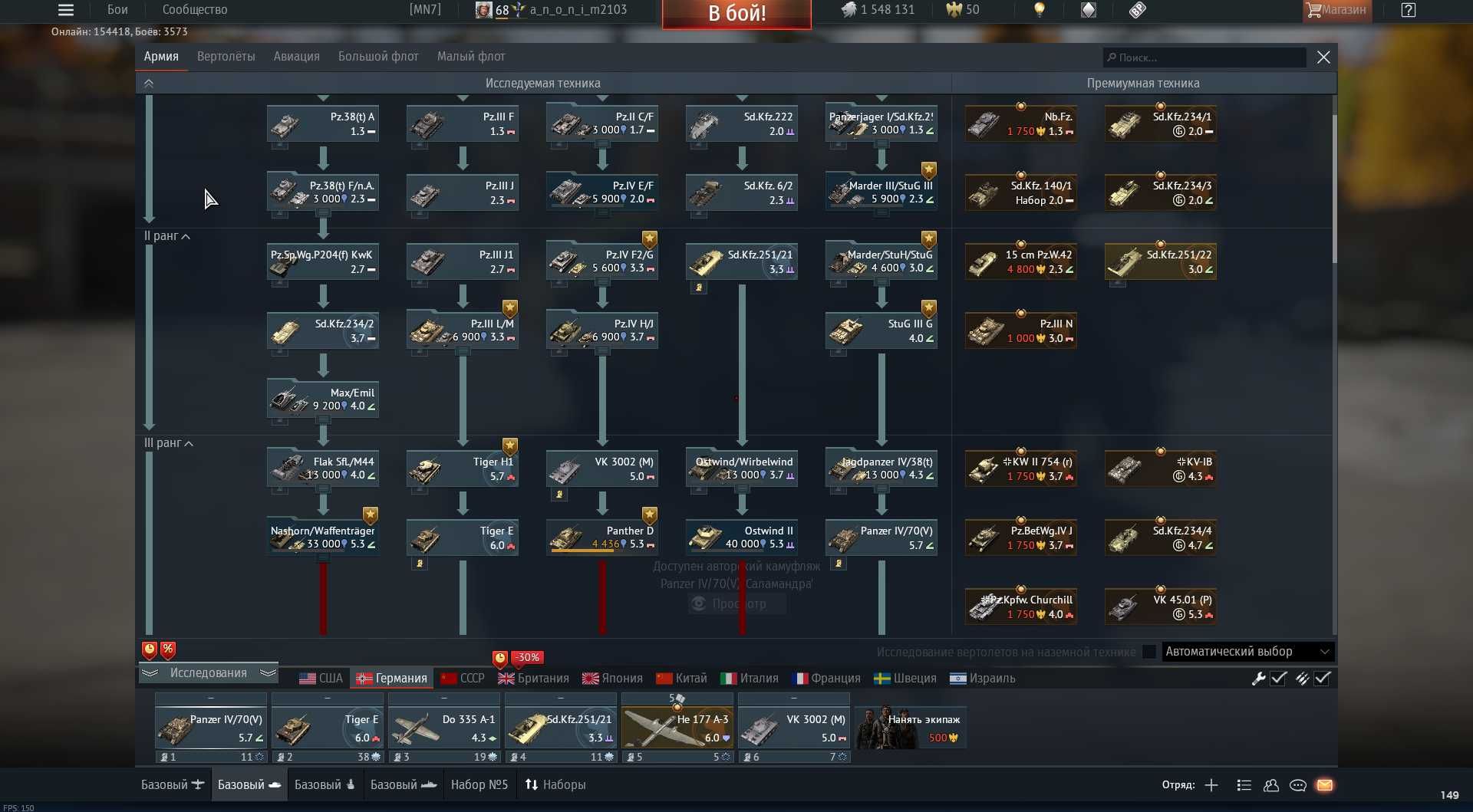Select the KV-IB premium tank

[x=1161, y=468]
